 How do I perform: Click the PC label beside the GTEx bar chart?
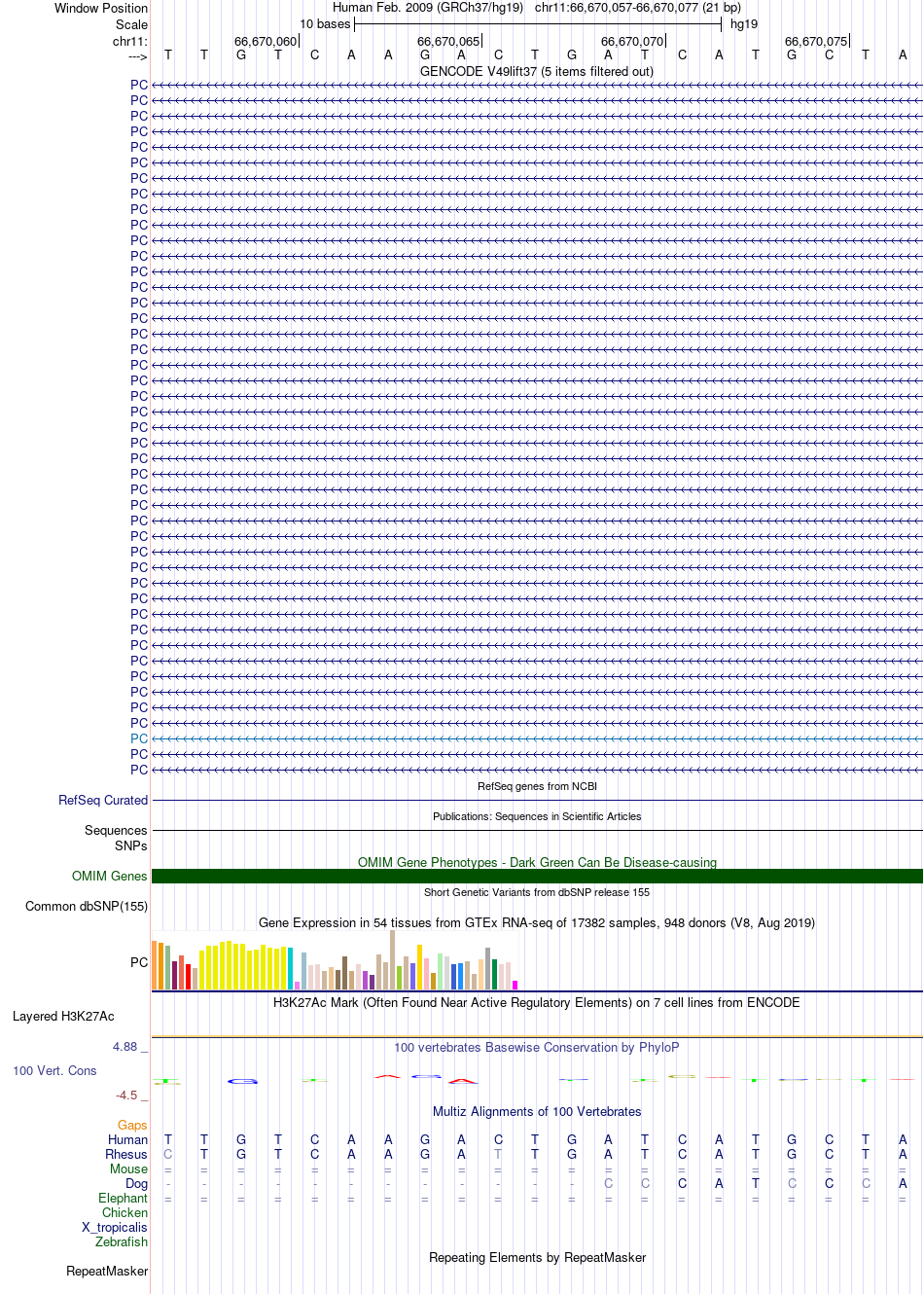(x=139, y=962)
